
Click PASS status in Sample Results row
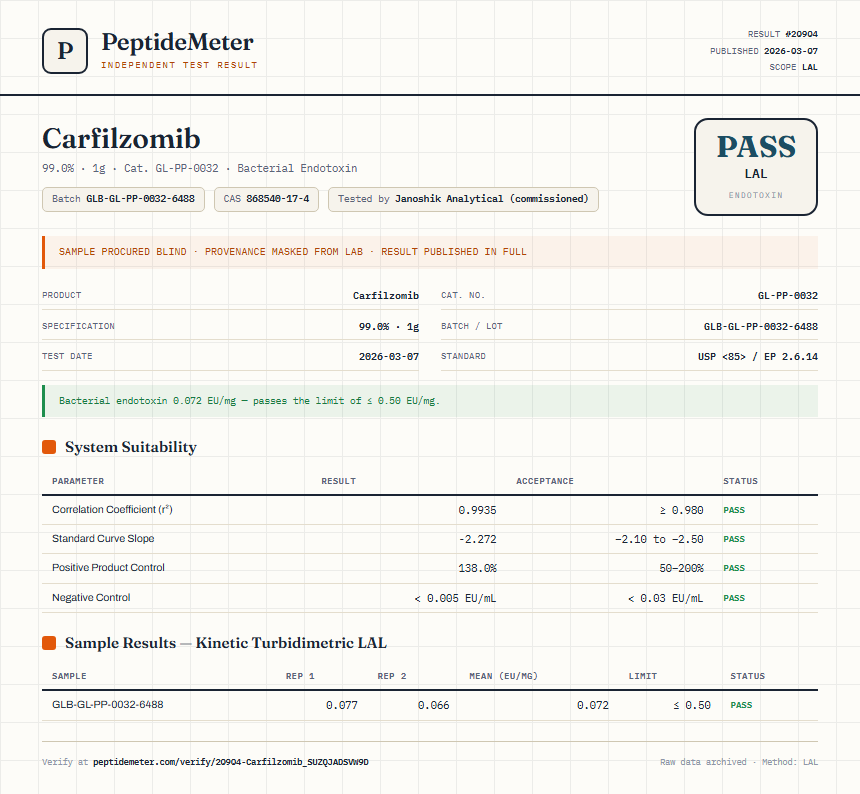pyautogui.click(x=741, y=705)
